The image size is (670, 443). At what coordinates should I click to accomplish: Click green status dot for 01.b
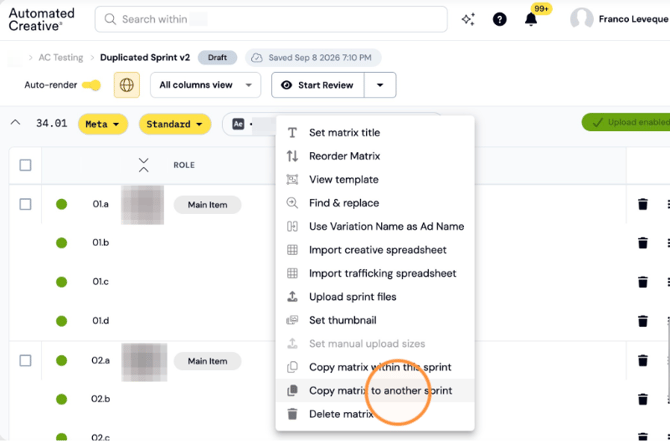(x=62, y=243)
